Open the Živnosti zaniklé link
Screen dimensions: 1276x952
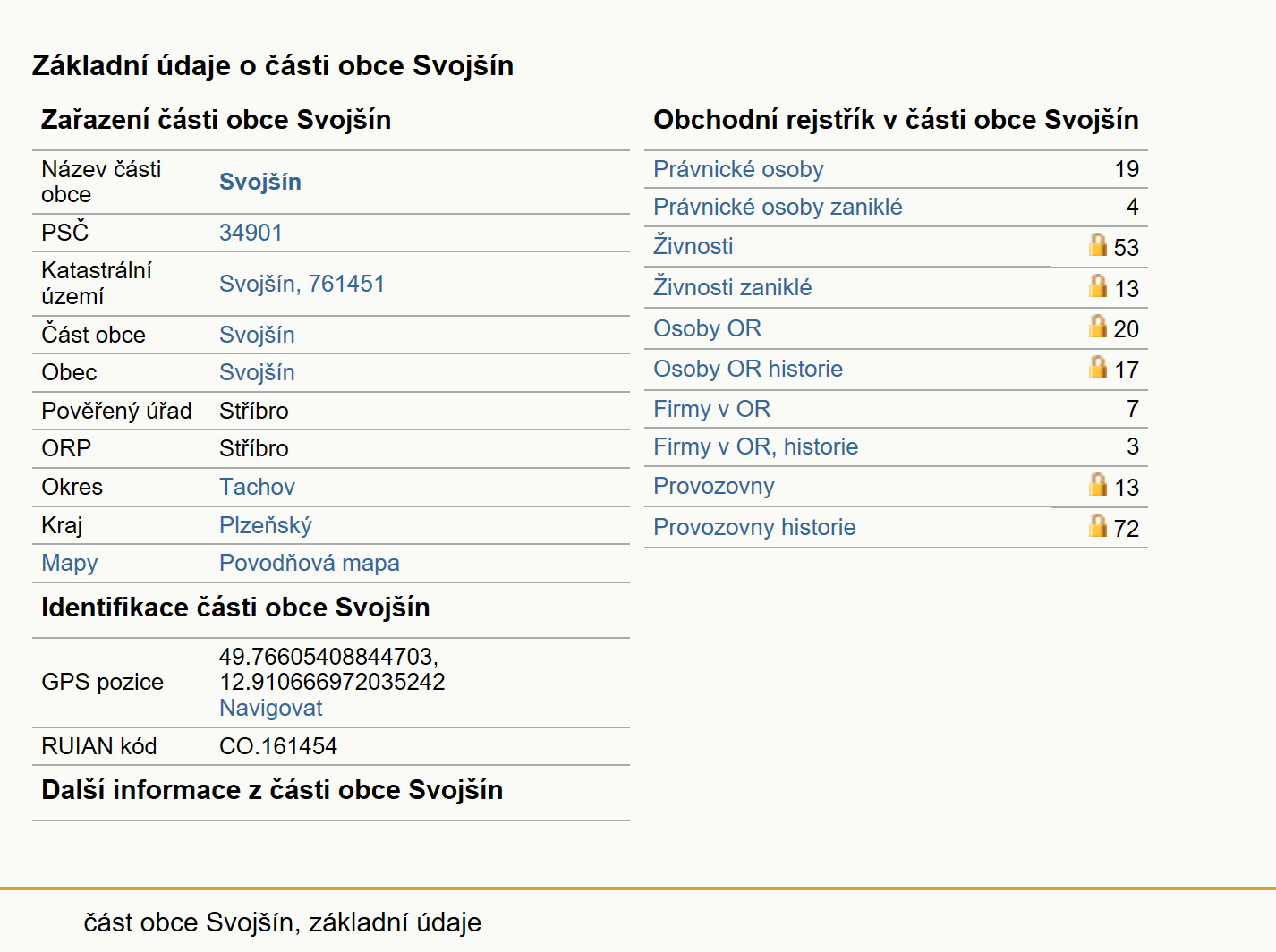(x=733, y=287)
